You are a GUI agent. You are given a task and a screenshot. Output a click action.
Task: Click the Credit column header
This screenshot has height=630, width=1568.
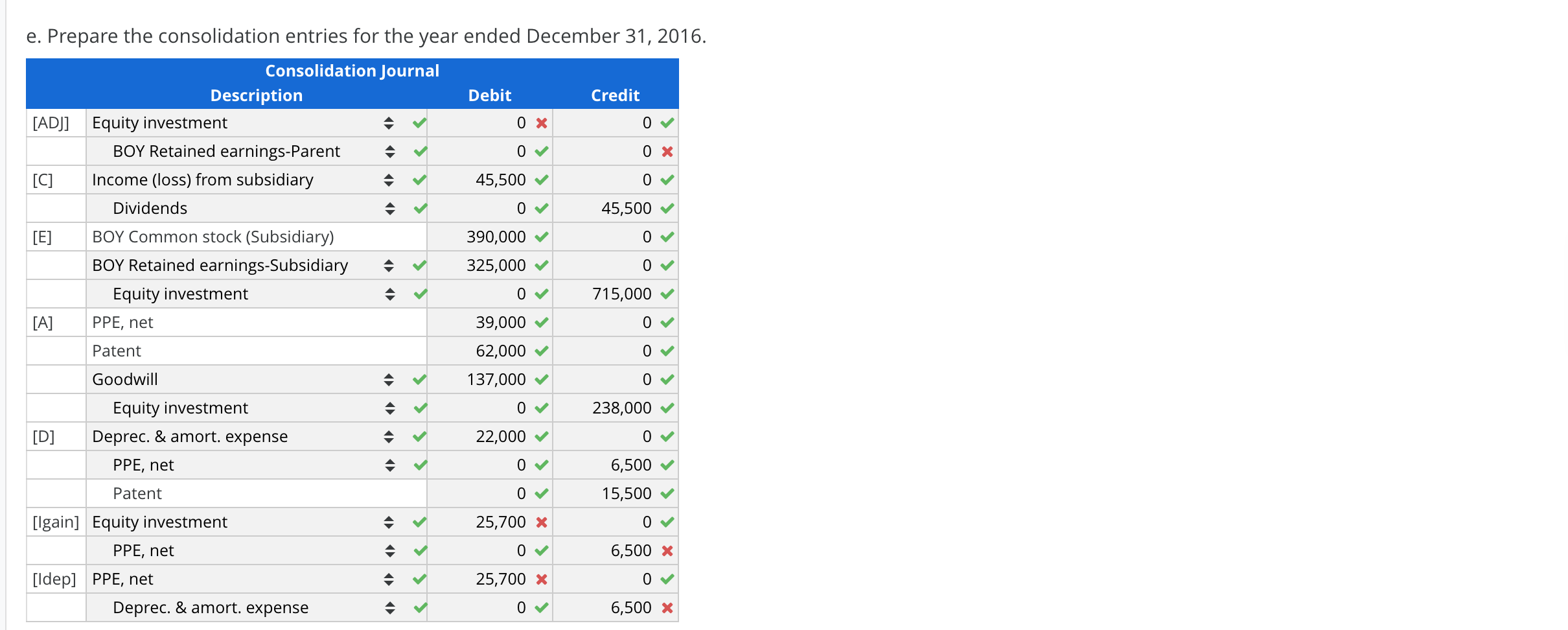pyautogui.click(x=614, y=95)
